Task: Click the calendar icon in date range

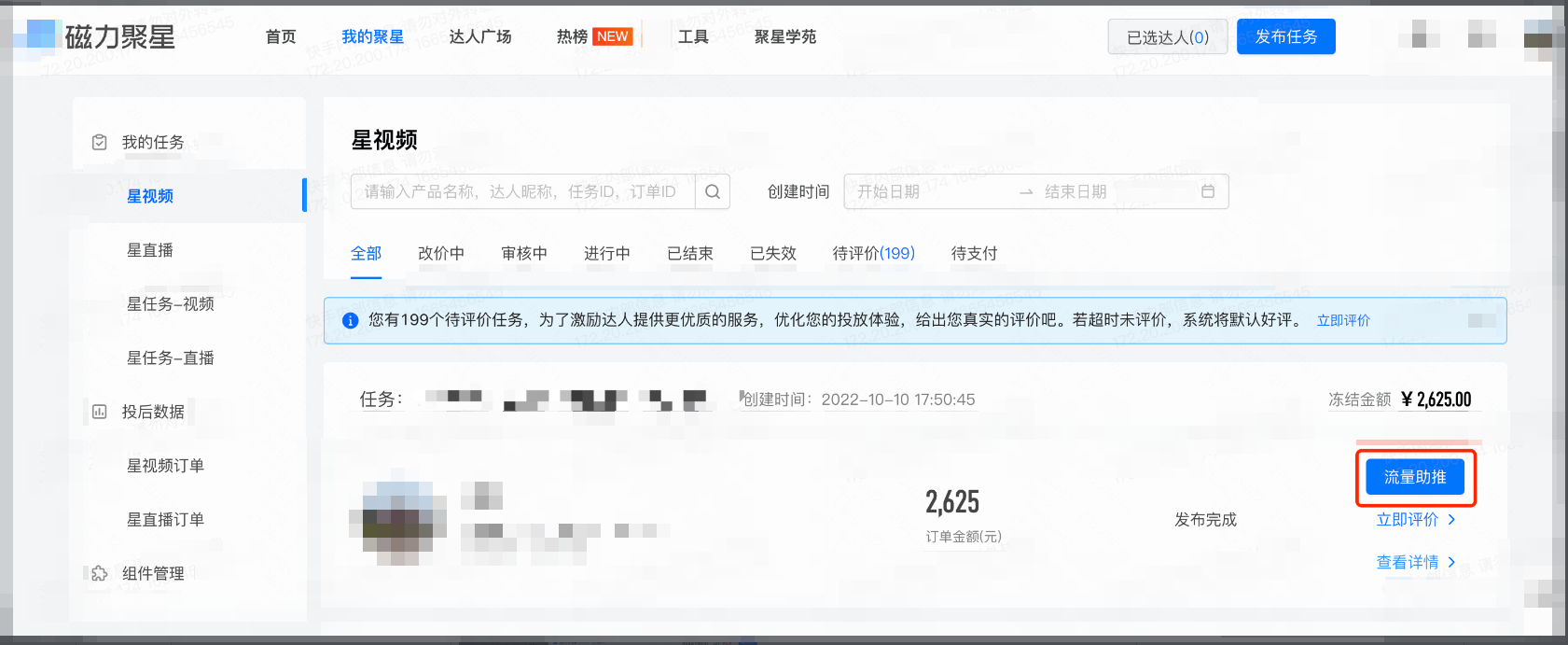Action: click(1207, 191)
